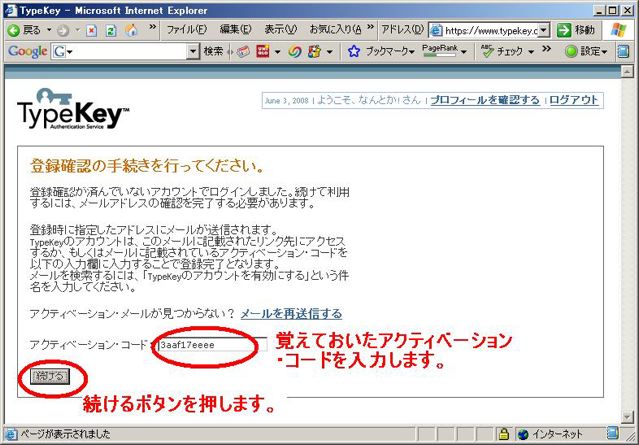Click the Home icon in toolbar
This screenshot has width=639, height=445.
coord(131,31)
